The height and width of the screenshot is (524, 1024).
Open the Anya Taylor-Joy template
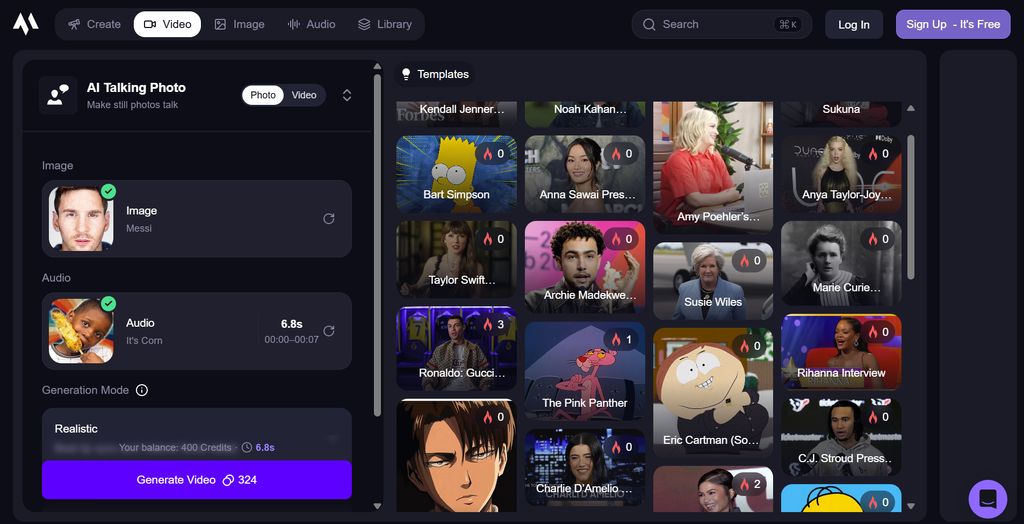coord(841,174)
